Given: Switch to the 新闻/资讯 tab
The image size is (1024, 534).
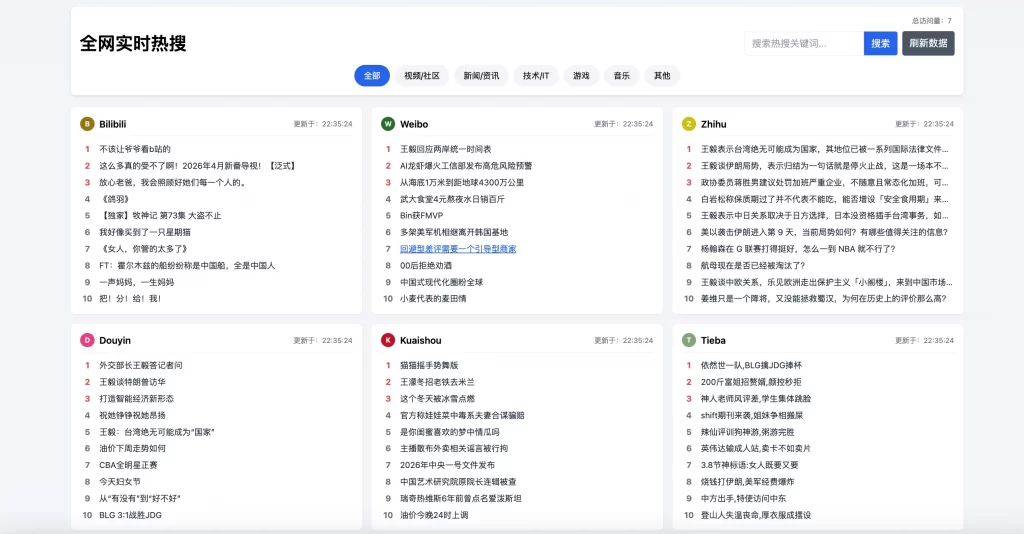Looking at the screenshot, I should 481,76.
